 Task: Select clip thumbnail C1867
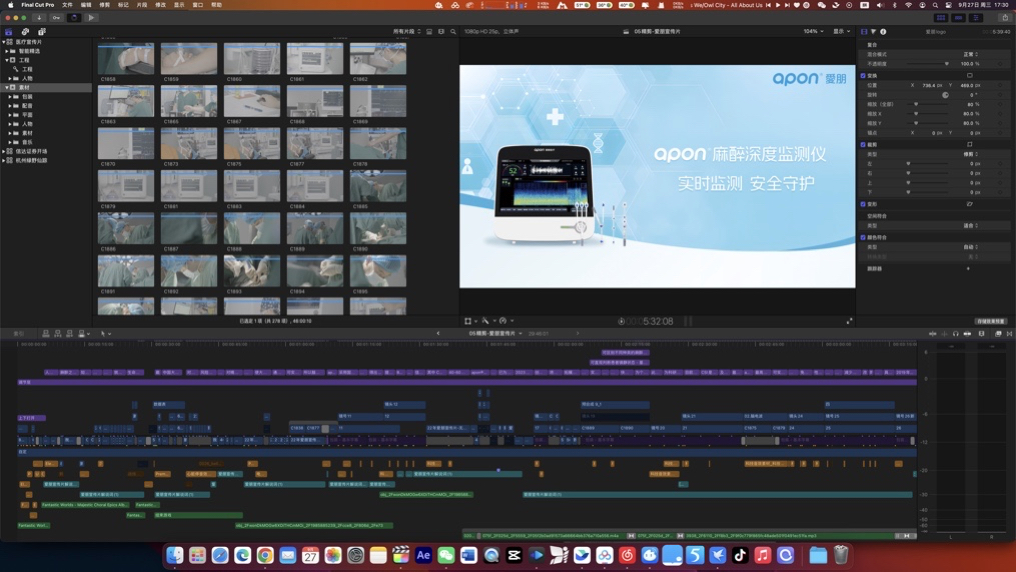pos(252,101)
